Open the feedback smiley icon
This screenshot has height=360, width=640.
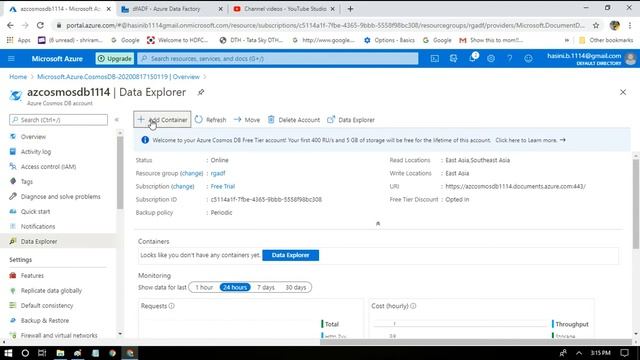528,59
